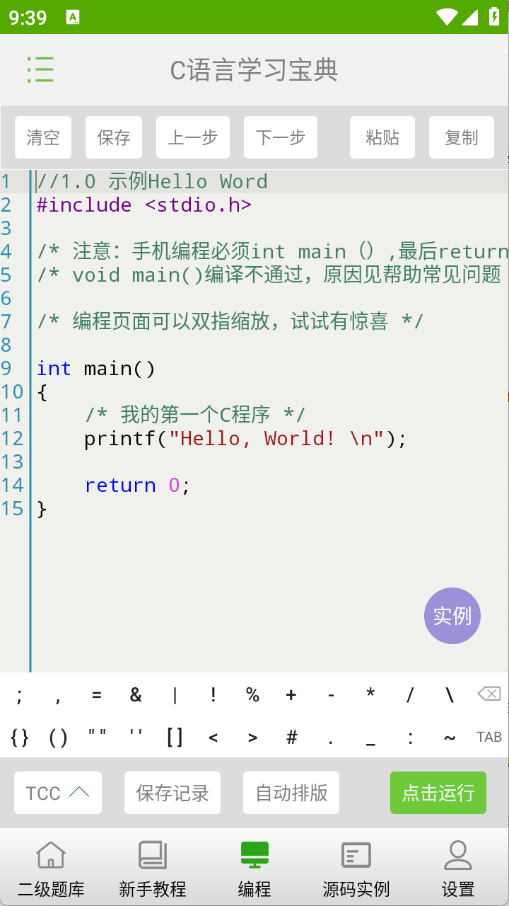Insert the plus sign key

click(291, 695)
